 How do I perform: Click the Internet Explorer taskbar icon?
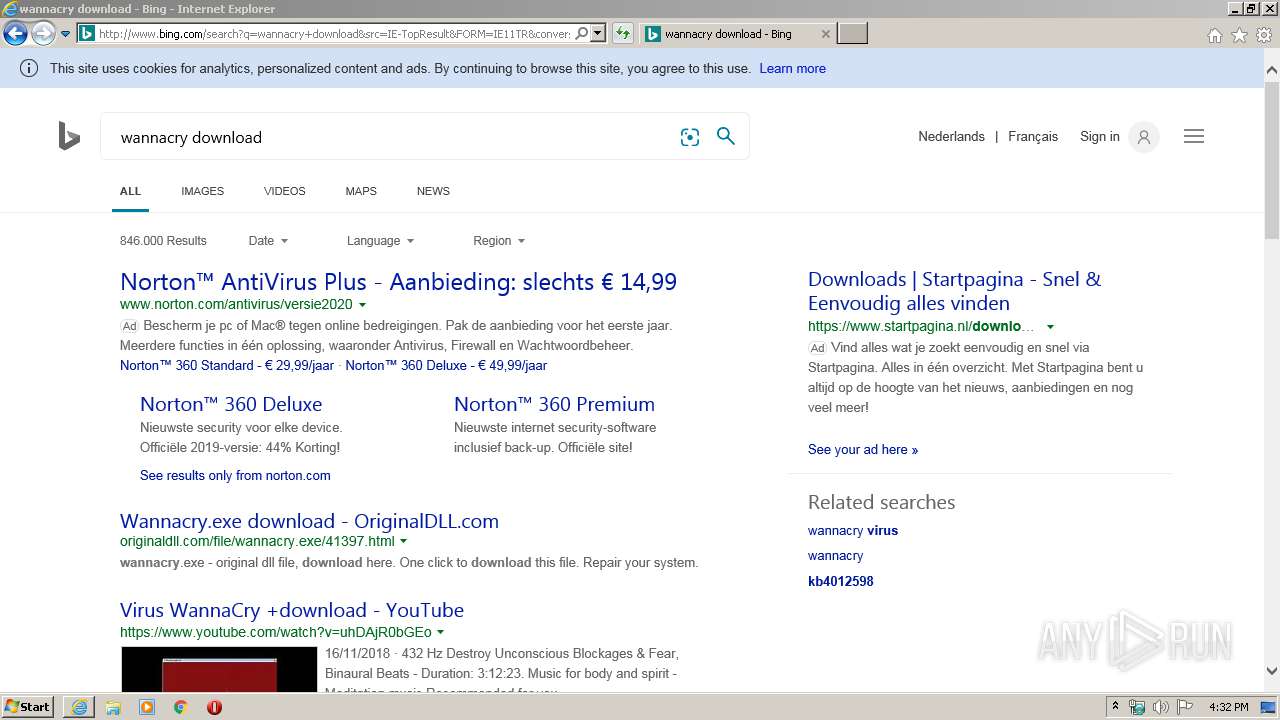click(79, 707)
